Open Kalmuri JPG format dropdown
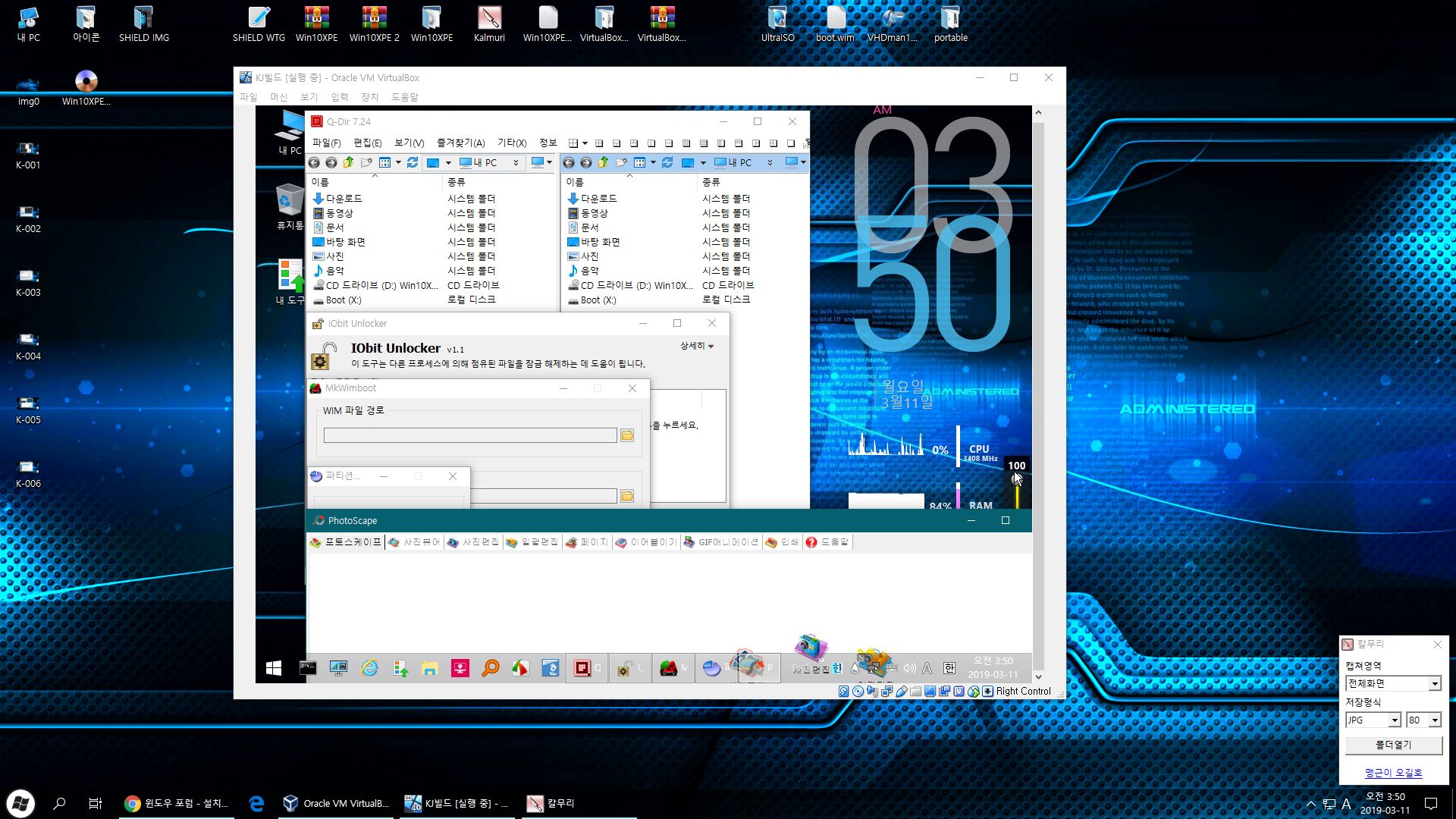The height and width of the screenshot is (819, 1456). [x=1394, y=720]
